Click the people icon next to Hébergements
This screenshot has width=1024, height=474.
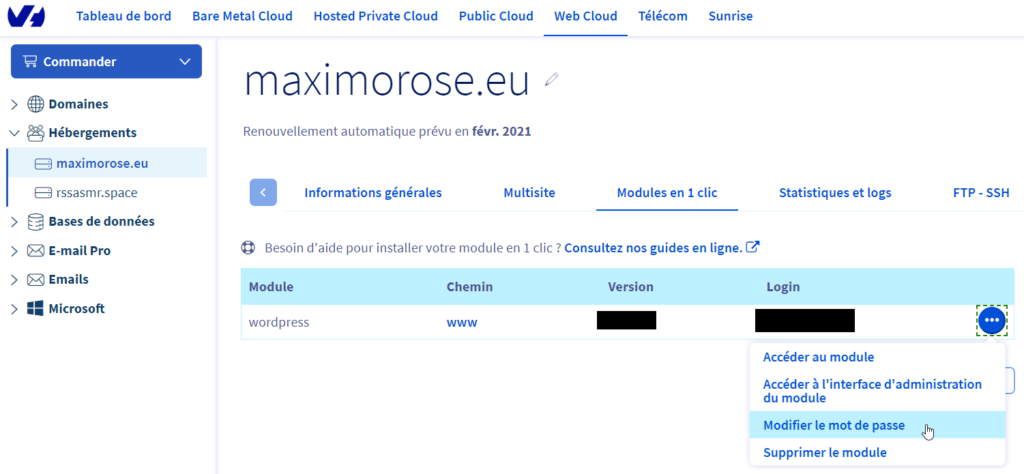[35, 133]
